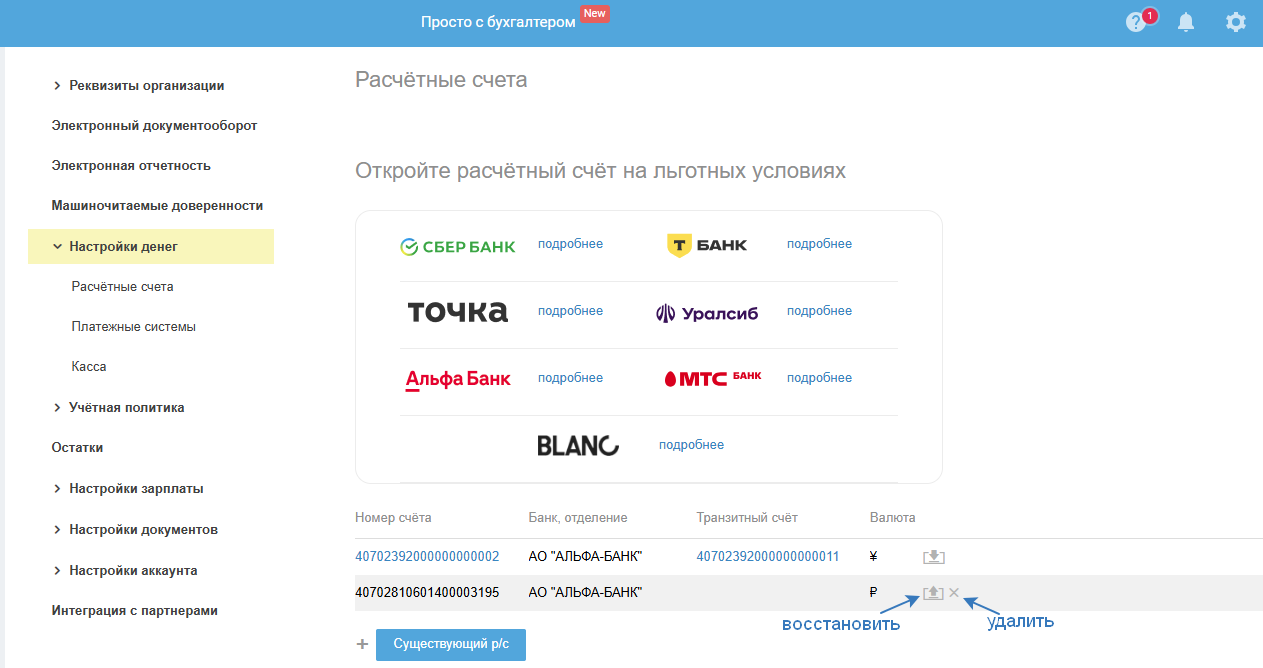Collapse Настройки денег section

tap(57, 246)
